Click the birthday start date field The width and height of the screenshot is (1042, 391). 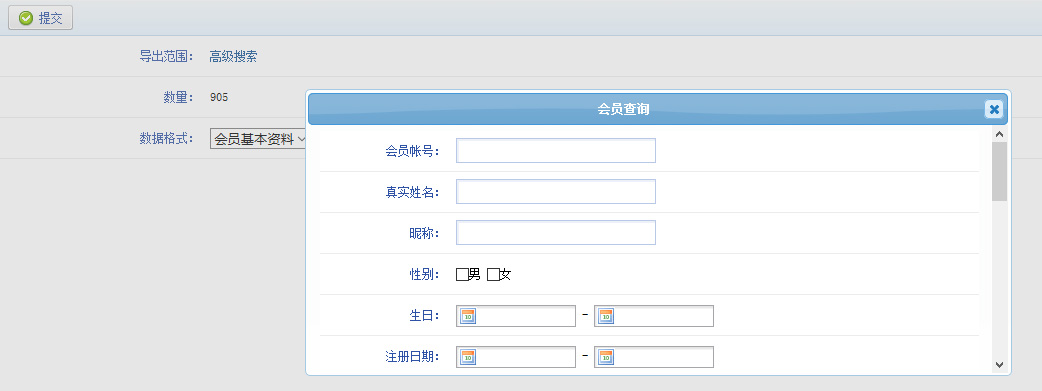516,317
